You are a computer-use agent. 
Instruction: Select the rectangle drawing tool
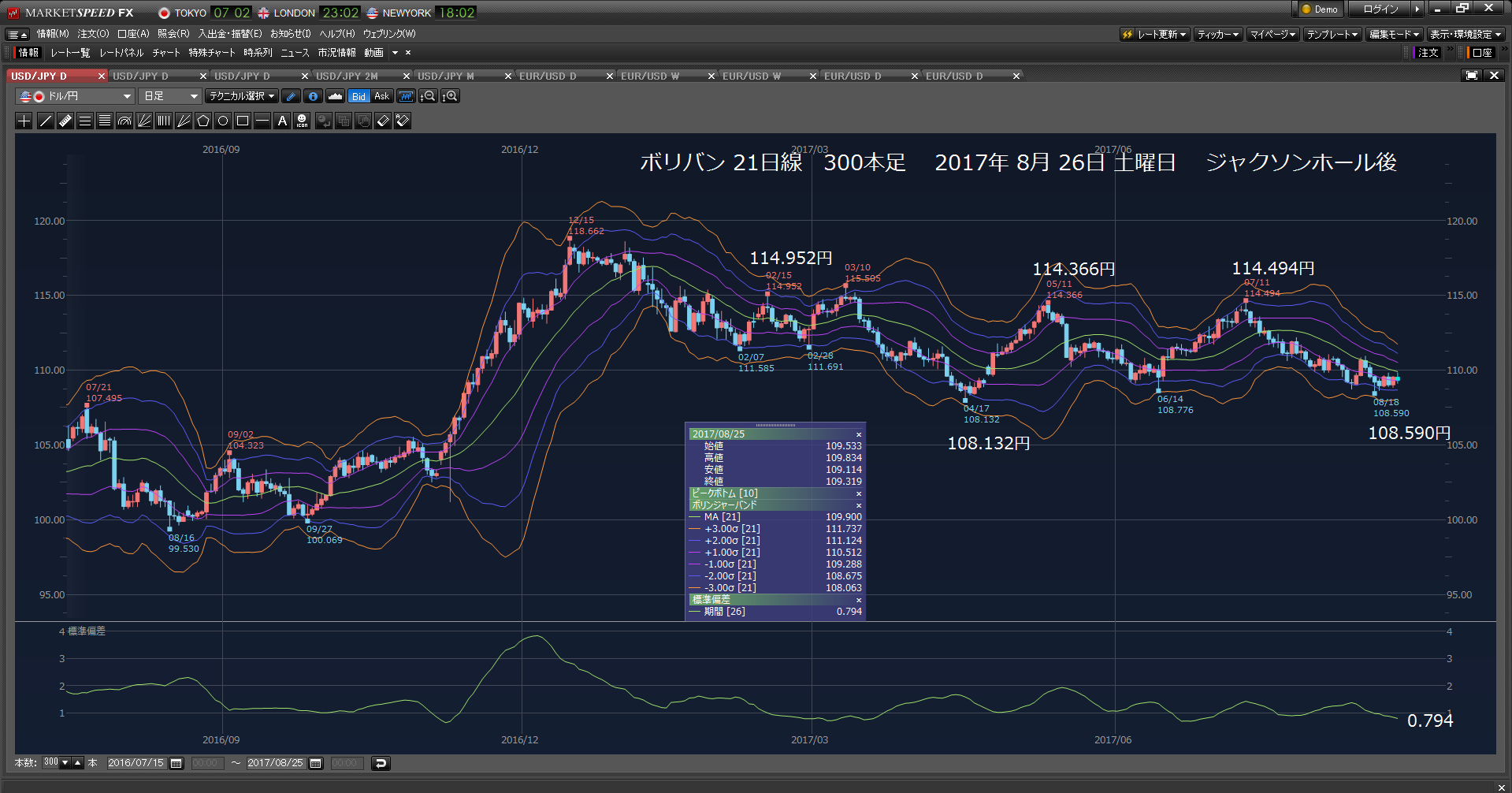coord(243,121)
